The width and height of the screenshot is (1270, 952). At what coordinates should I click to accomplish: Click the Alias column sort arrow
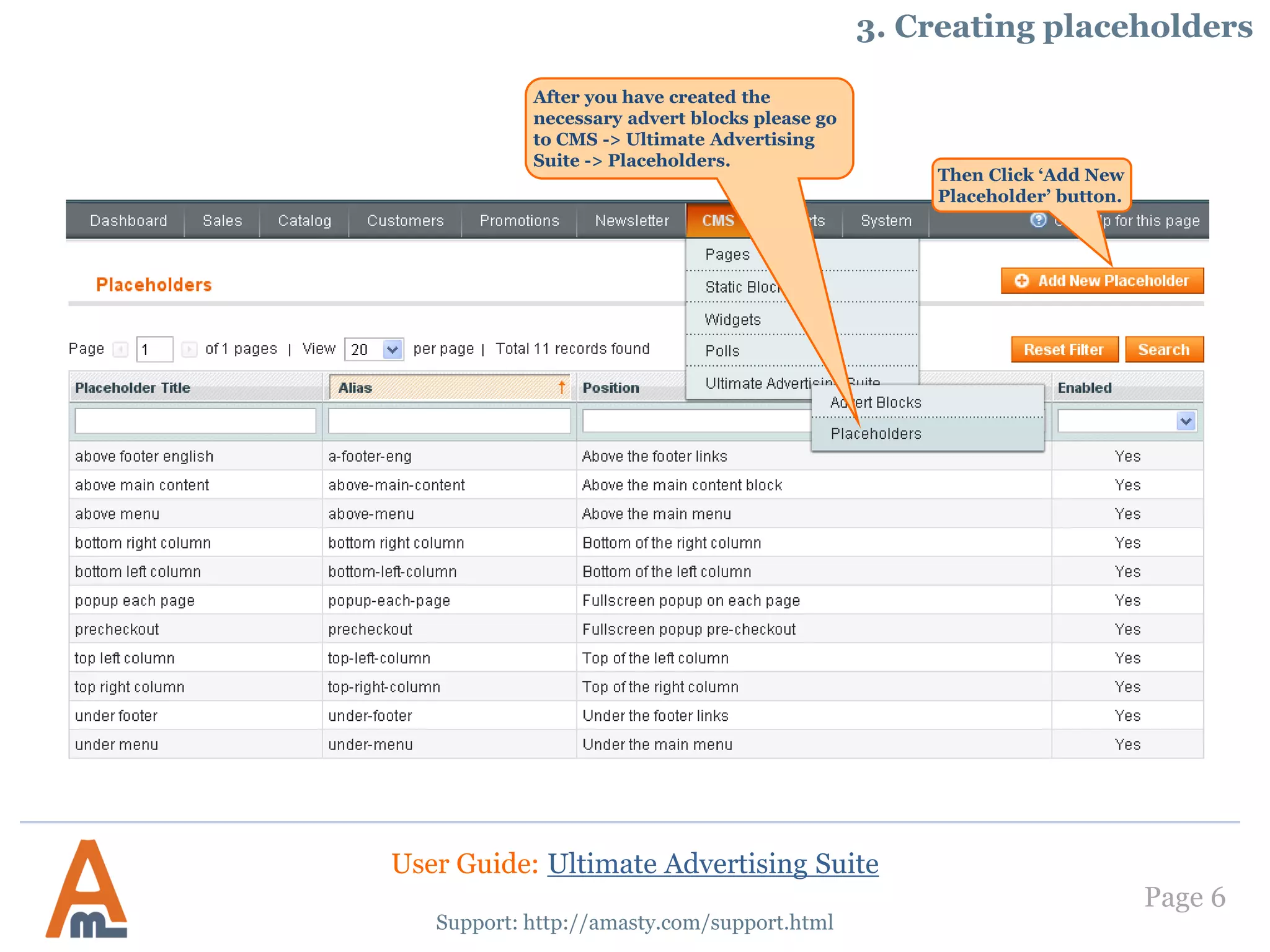[x=561, y=387]
